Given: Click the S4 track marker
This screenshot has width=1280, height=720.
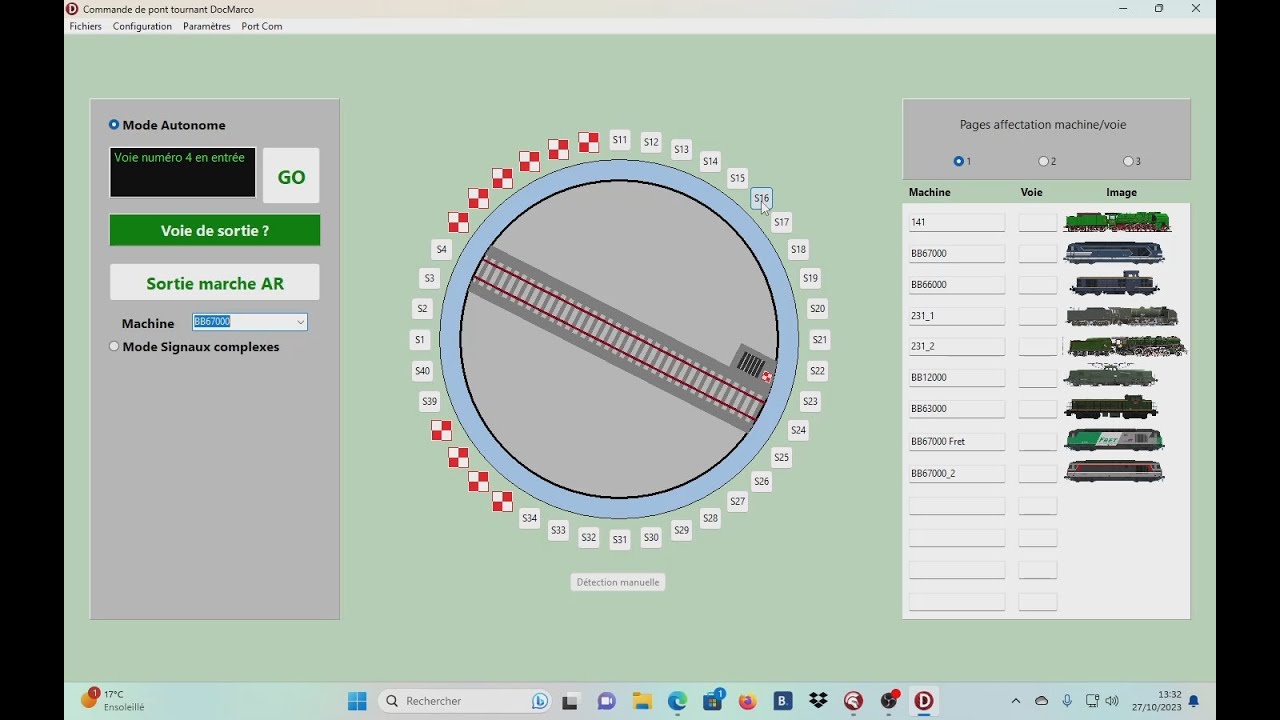Looking at the screenshot, I should click(442, 249).
